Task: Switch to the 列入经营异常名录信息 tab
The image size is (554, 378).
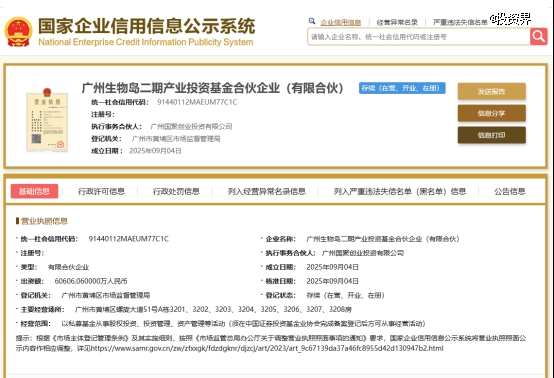Action: (x=267, y=191)
